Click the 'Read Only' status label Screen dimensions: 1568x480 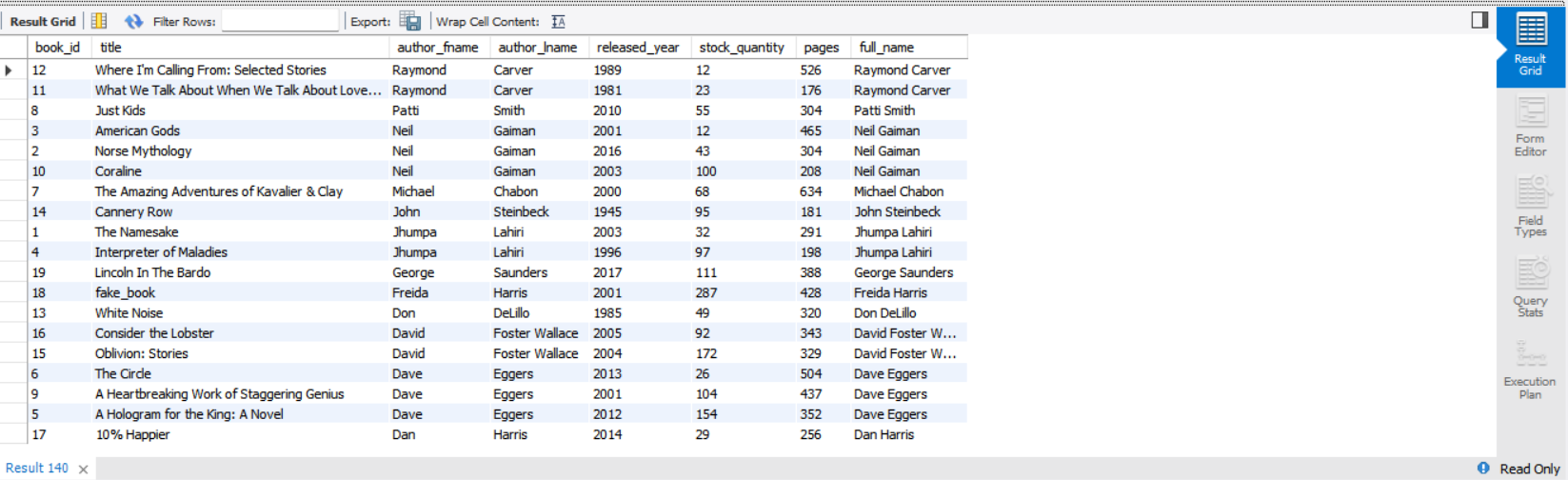[1529, 469]
